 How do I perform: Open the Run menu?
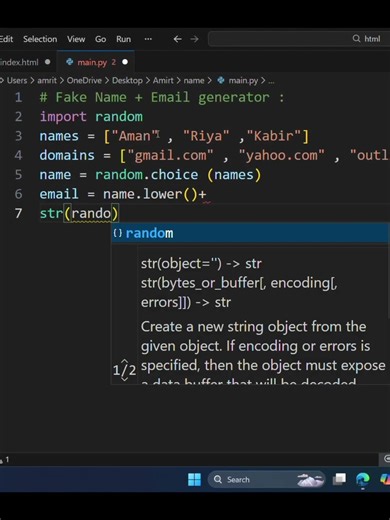[x=123, y=39]
